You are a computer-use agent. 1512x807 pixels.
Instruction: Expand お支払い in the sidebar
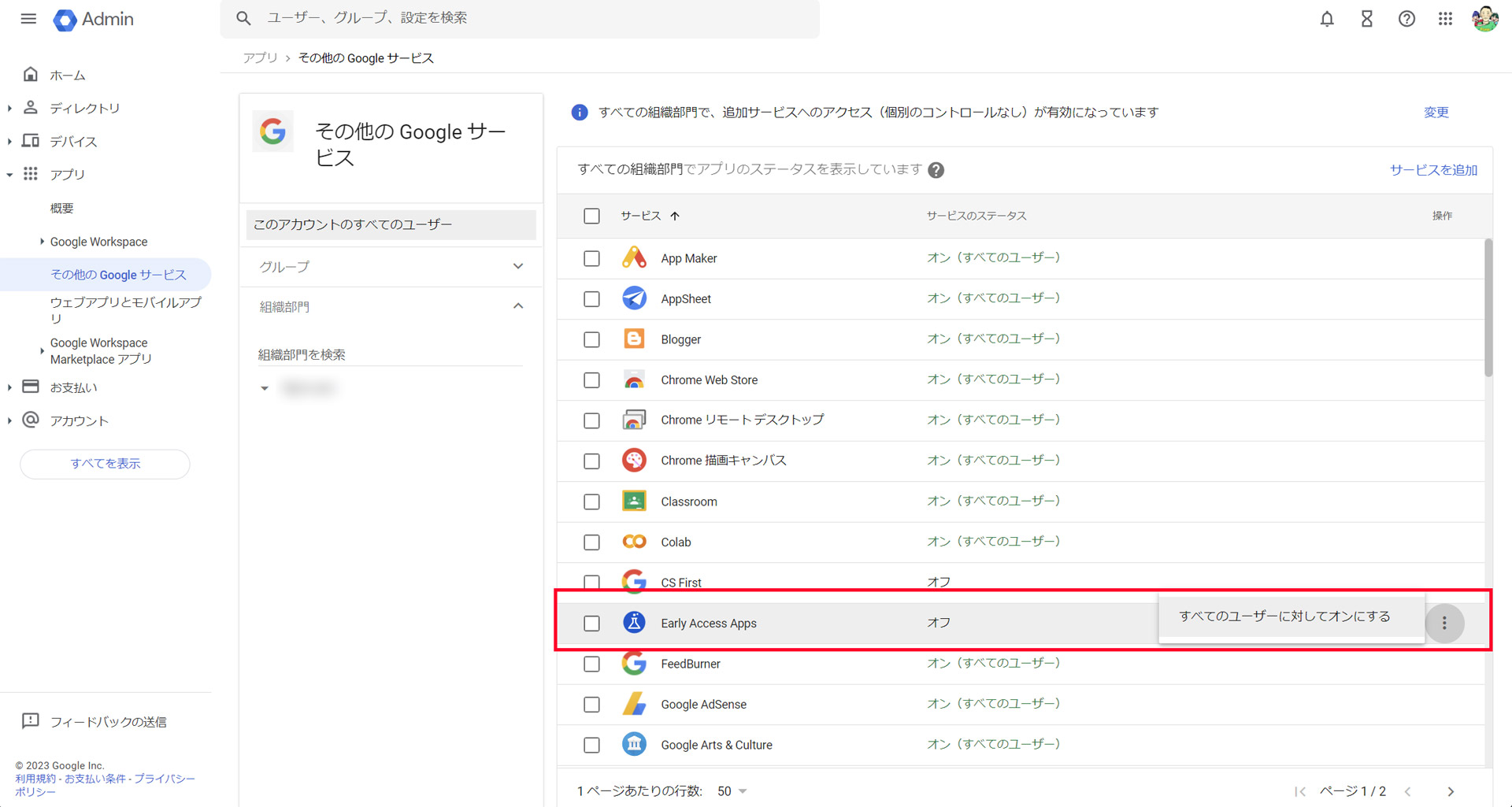pos(9,387)
